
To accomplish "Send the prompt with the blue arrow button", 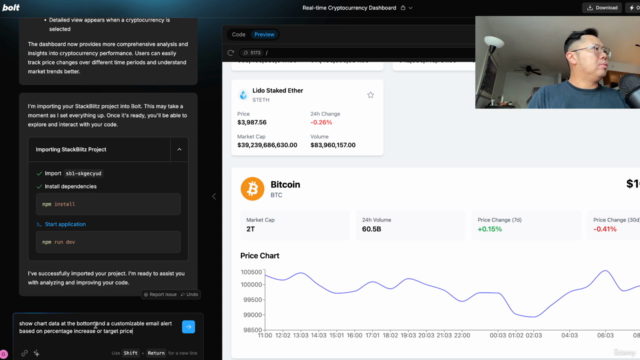I will [x=188, y=327].
